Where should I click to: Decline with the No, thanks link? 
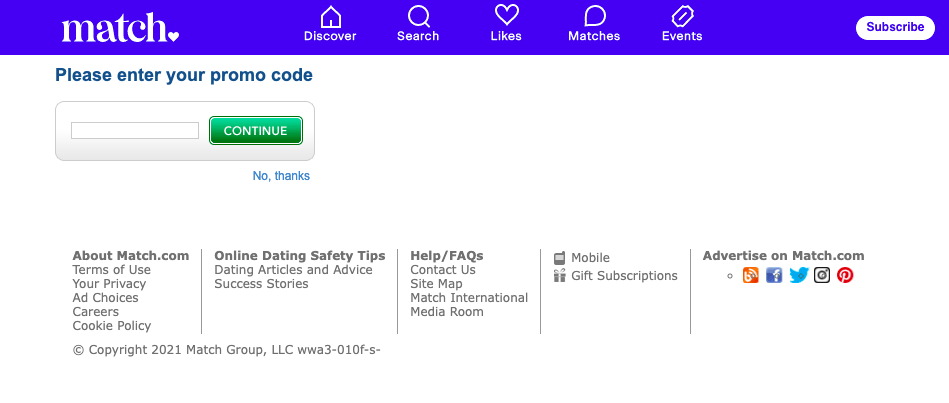tap(281, 176)
